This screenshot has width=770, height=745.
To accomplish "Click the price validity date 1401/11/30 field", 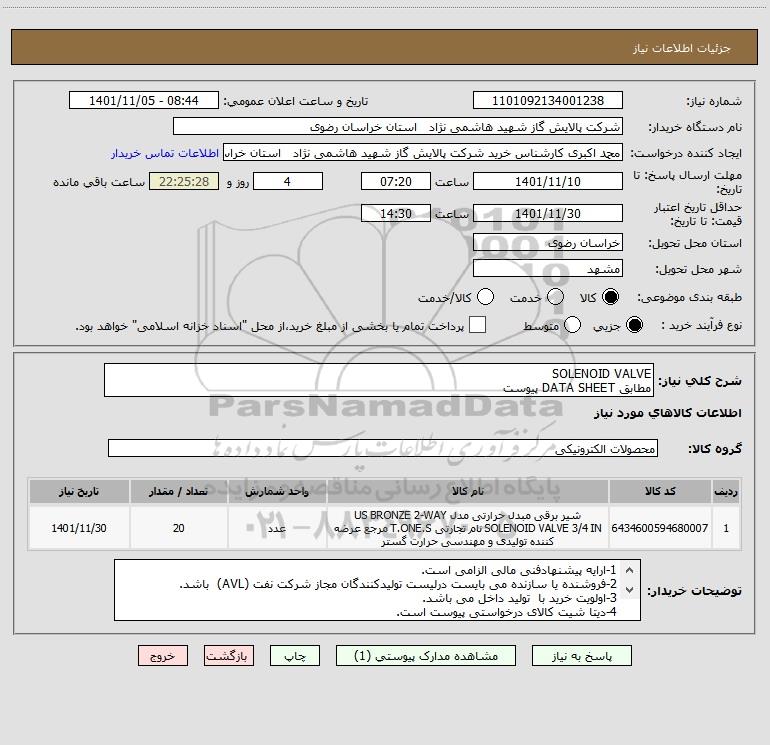I will pyautogui.click(x=548, y=213).
